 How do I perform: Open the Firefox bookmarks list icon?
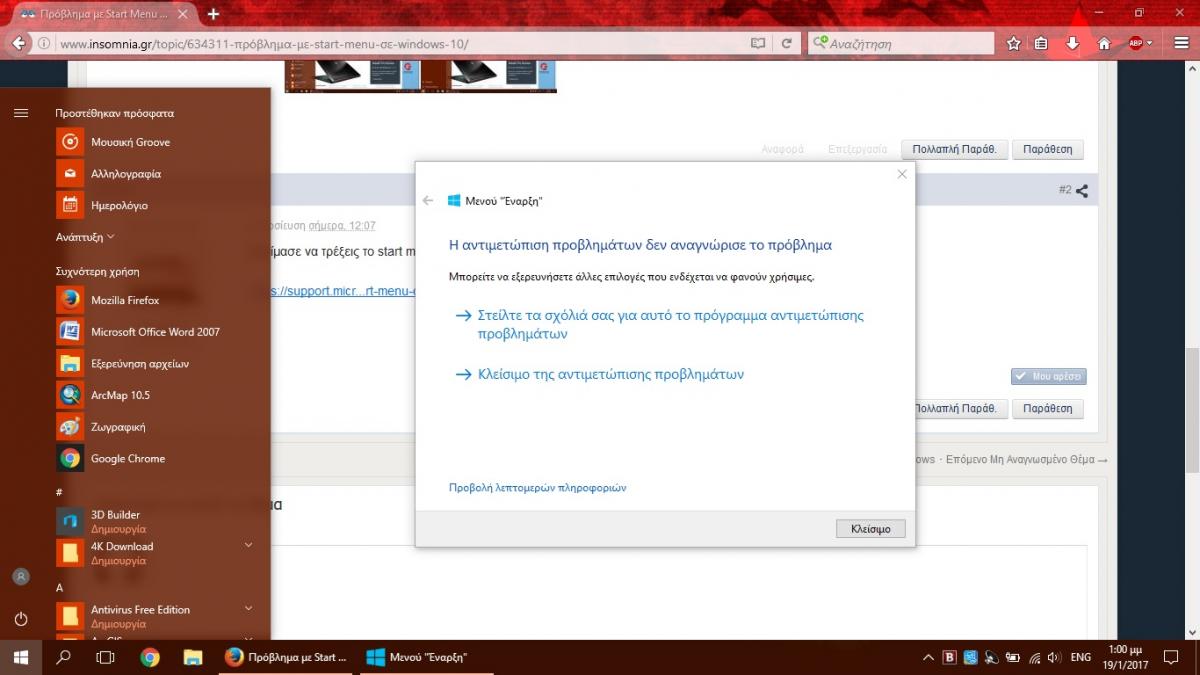click(1041, 43)
